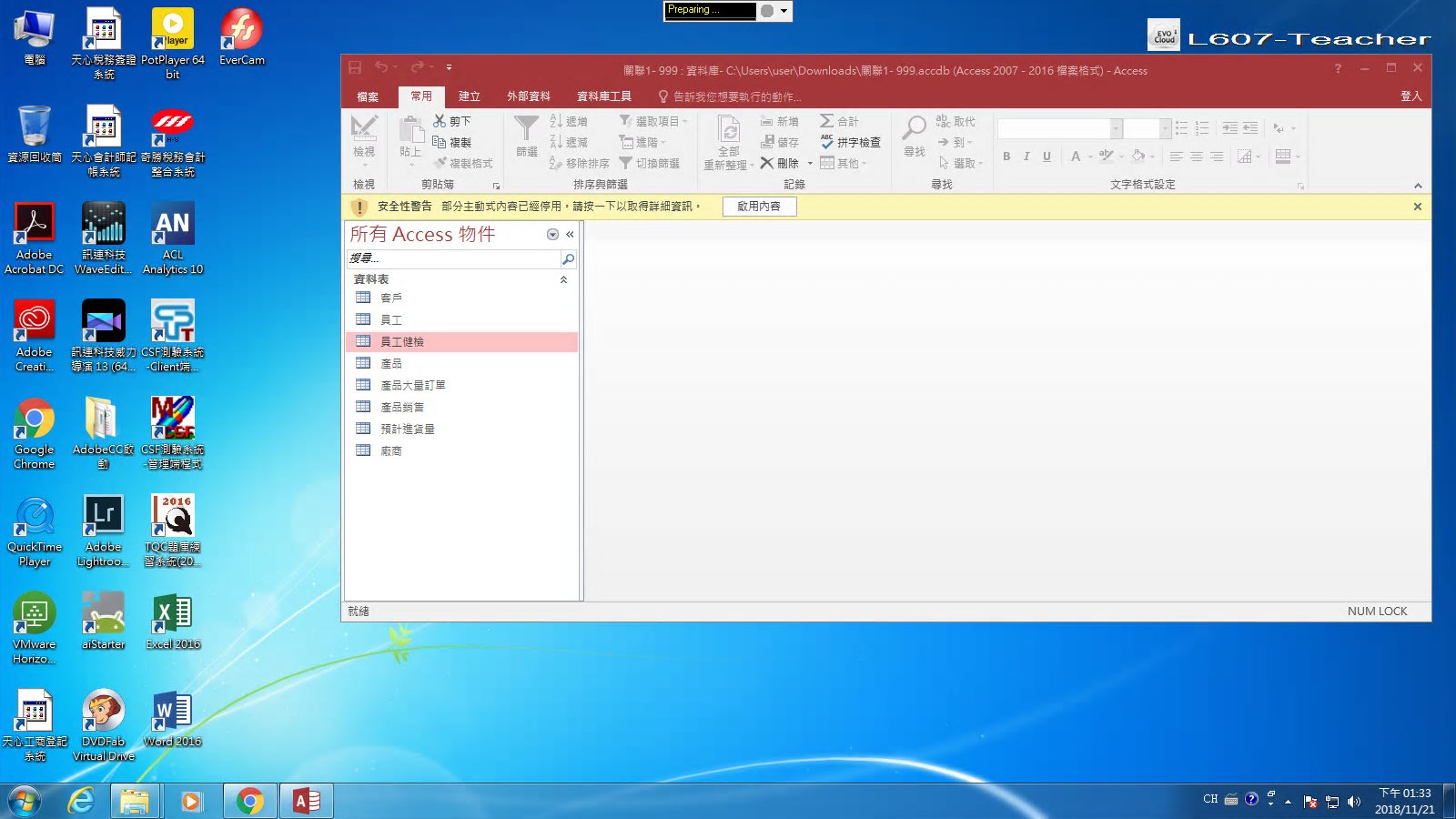1456x819 pixels.
Task: Click the 篩選 (Filter) funnel icon
Action: coord(526,129)
